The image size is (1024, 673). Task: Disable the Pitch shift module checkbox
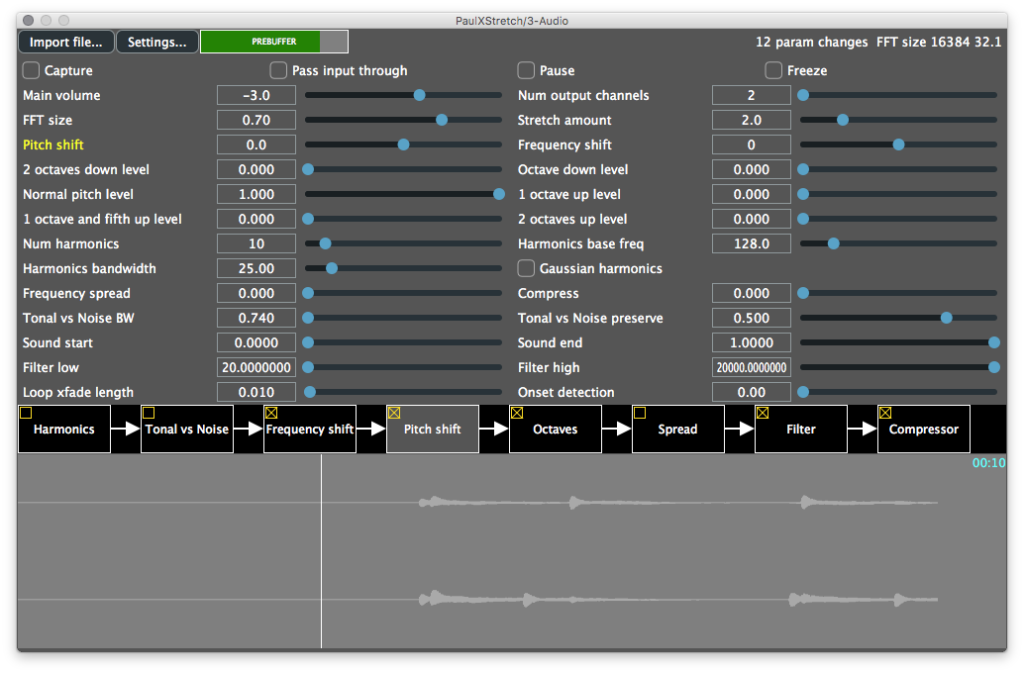point(394,413)
